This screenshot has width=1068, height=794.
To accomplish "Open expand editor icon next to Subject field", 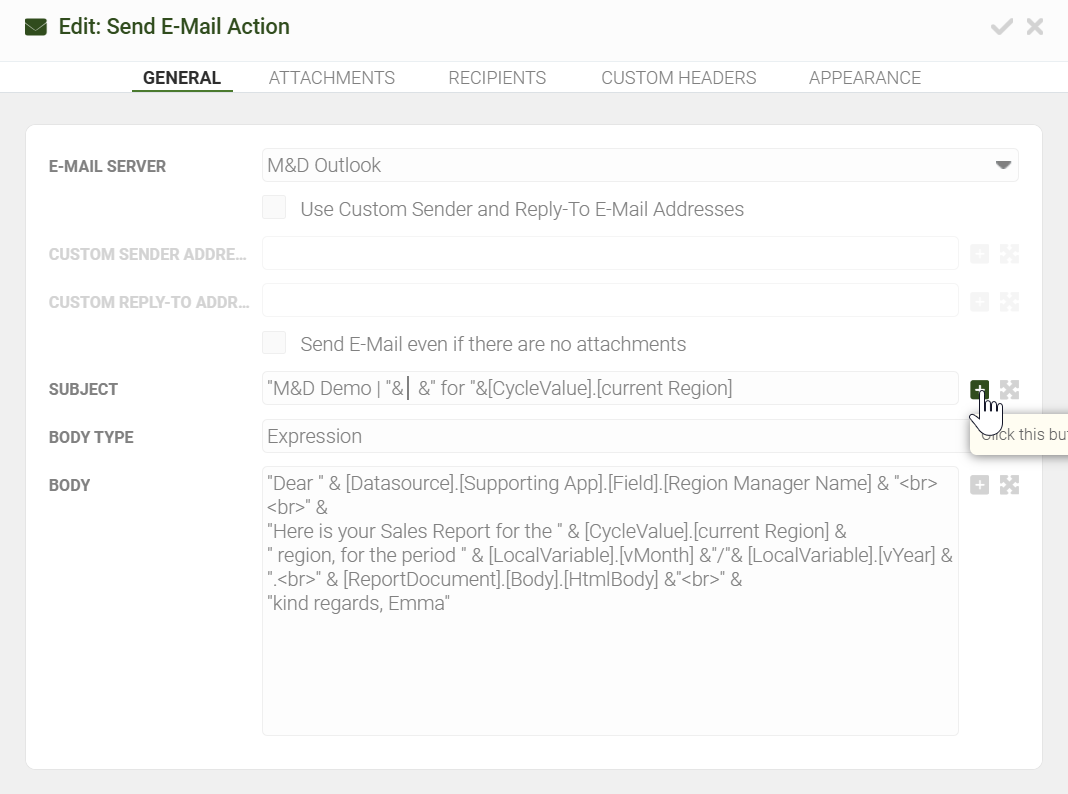I will (1009, 390).
